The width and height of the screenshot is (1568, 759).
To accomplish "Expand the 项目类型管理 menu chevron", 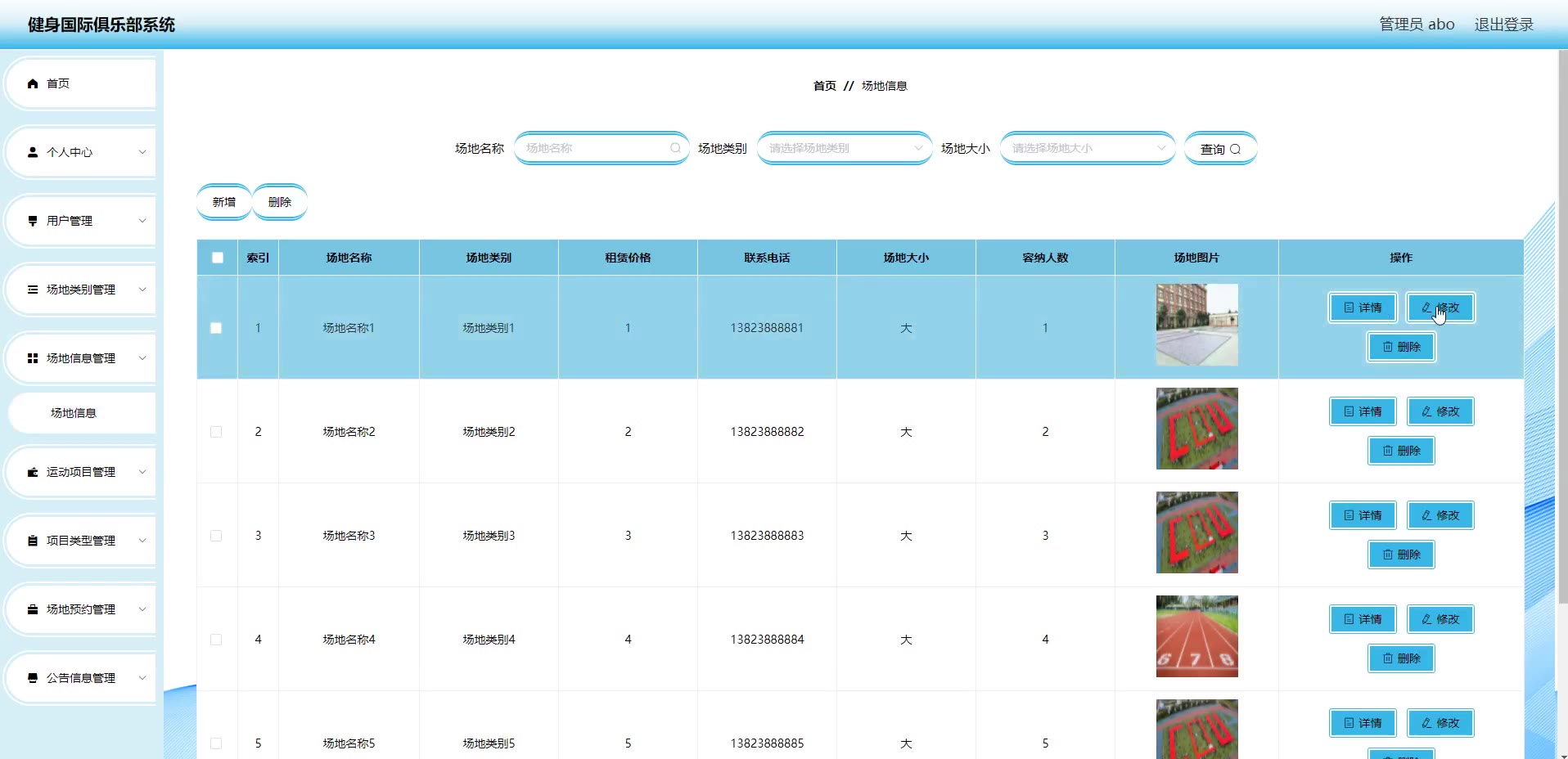I will point(142,541).
